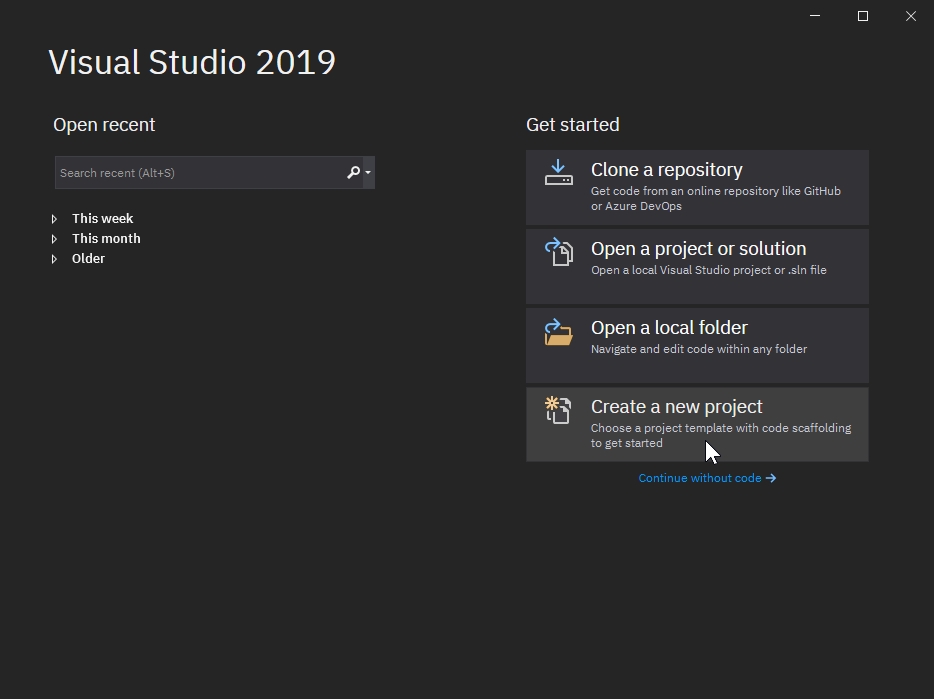Screen dimensions: 934x699
Task: Choose the Open a project or solution title
Action: (698, 249)
